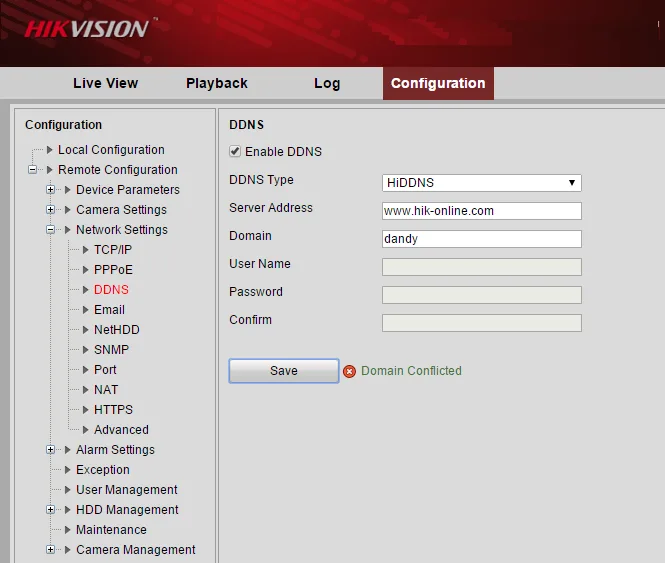Click the arrow icon beside Exception
This screenshot has height=563, width=665.
[x=67, y=470]
